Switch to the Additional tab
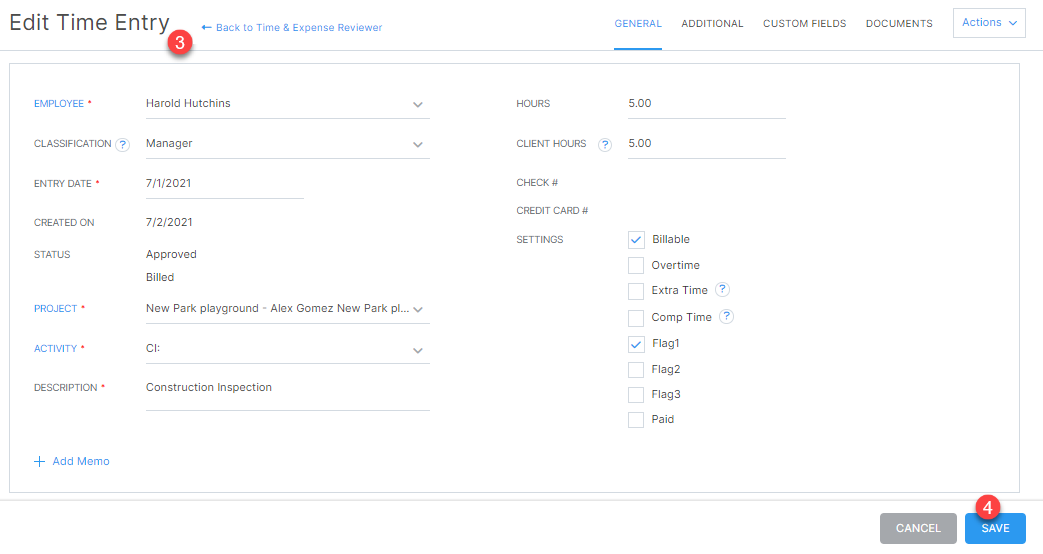The width and height of the screenshot is (1043, 554). tap(712, 24)
